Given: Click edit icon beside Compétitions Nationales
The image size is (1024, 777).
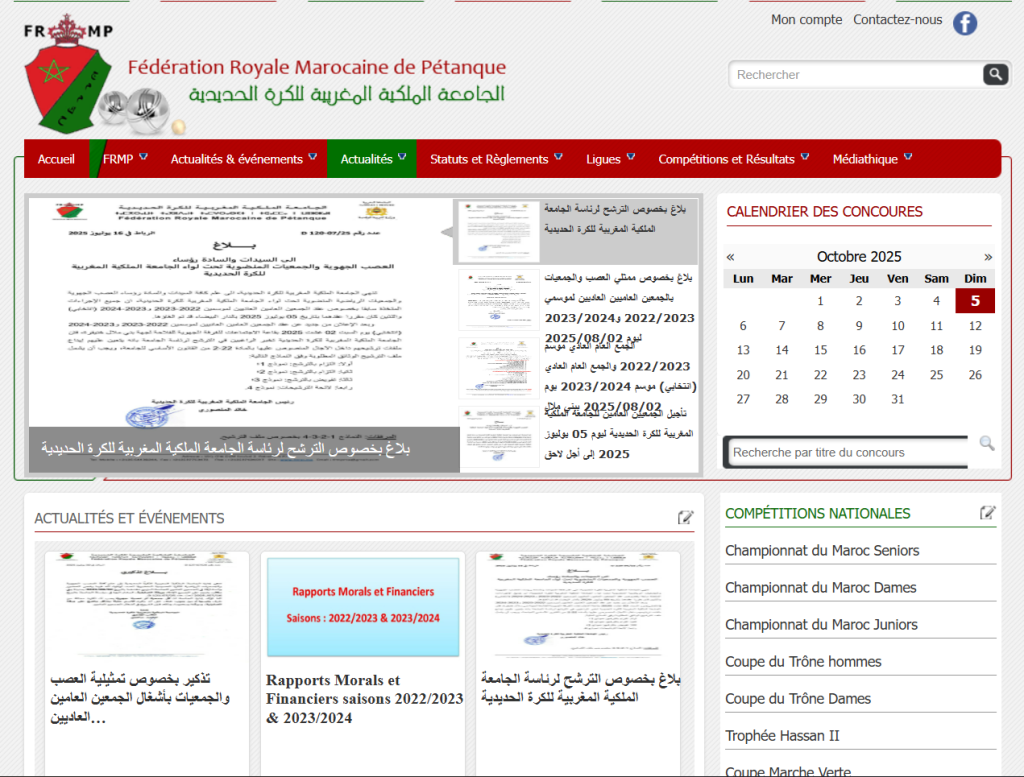Looking at the screenshot, I should click(x=987, y=513).
